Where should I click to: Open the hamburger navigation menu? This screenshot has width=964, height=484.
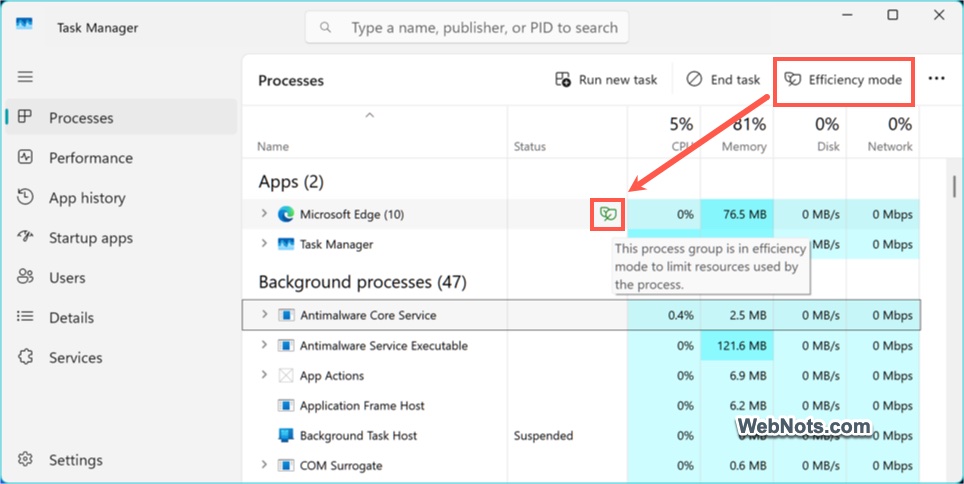tap(25, 77)
